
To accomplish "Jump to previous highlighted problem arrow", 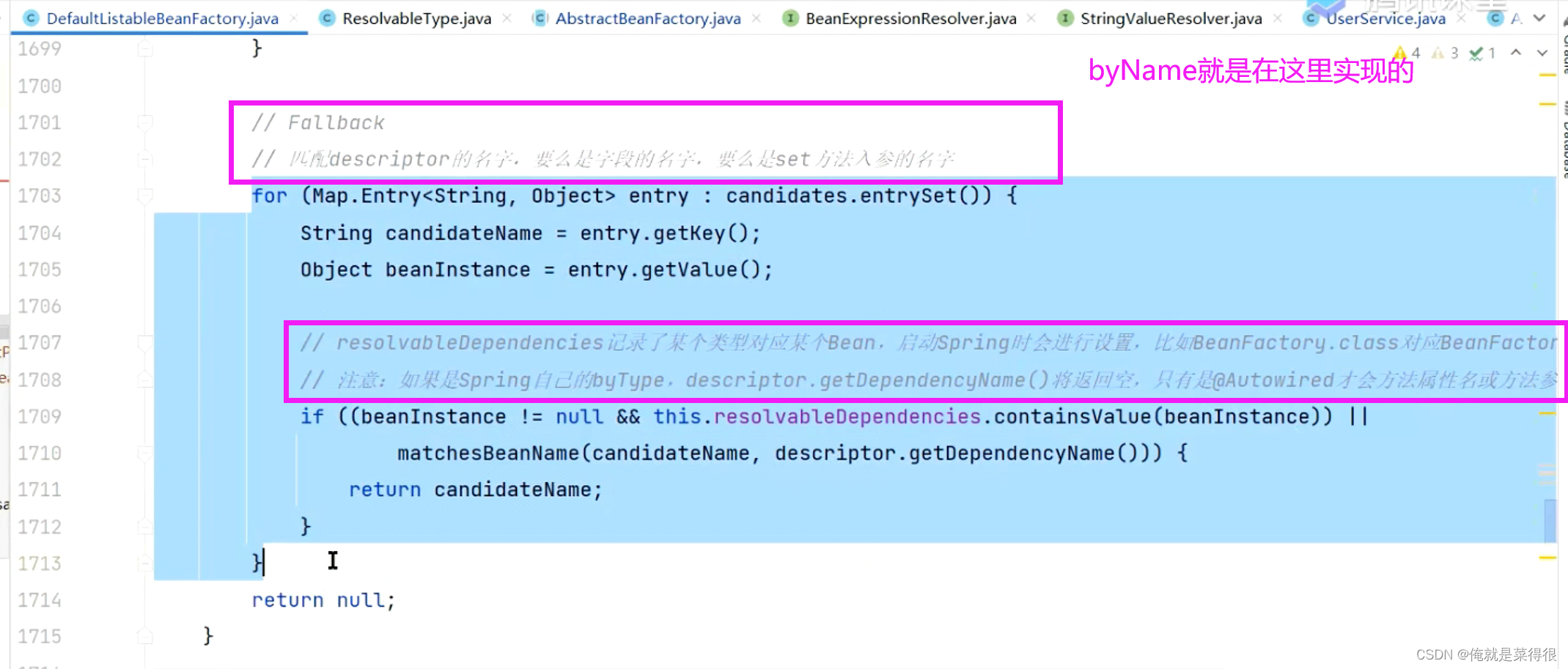I will pos(1516,53).
